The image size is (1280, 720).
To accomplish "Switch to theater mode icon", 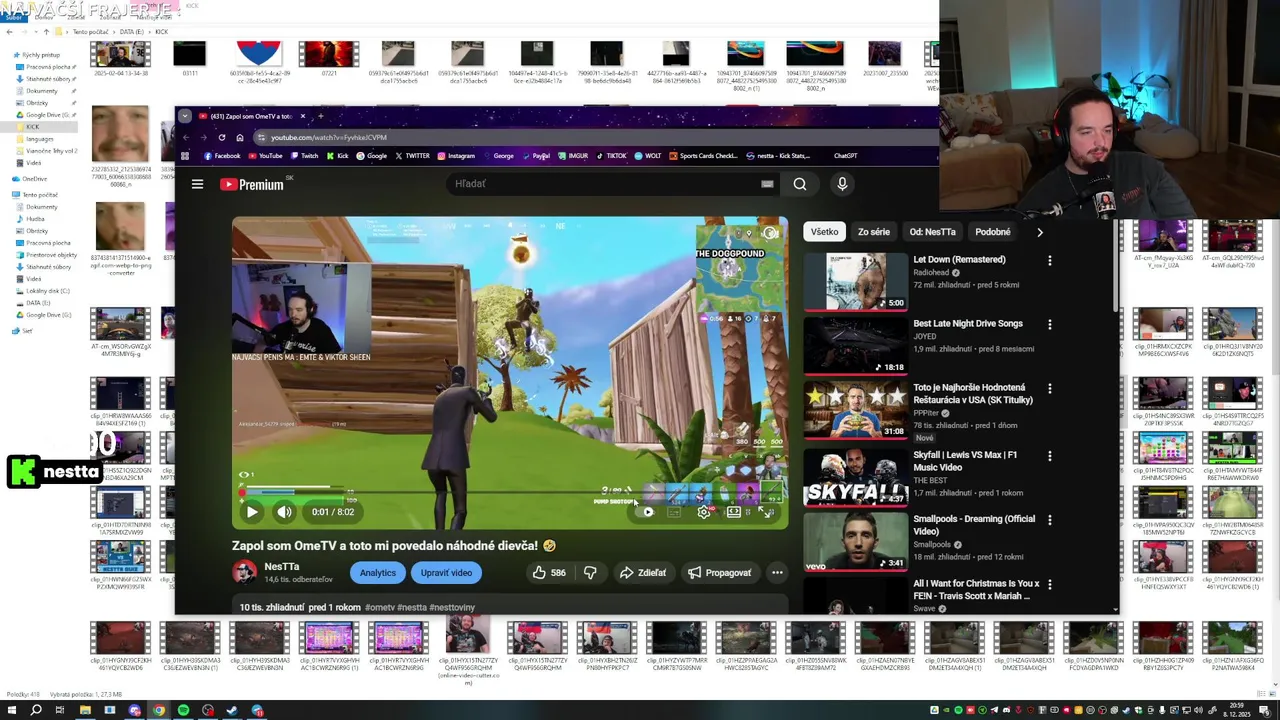I will click(x=734, y=512).
